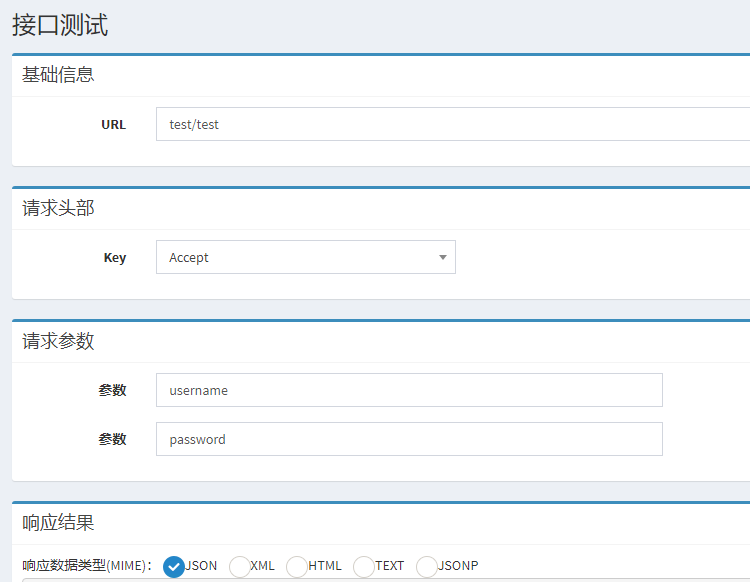Image resolution: width=750 pixels, height=582 pixels.
Task: Open the Accept key dropdown
Action: coord(306,257)
